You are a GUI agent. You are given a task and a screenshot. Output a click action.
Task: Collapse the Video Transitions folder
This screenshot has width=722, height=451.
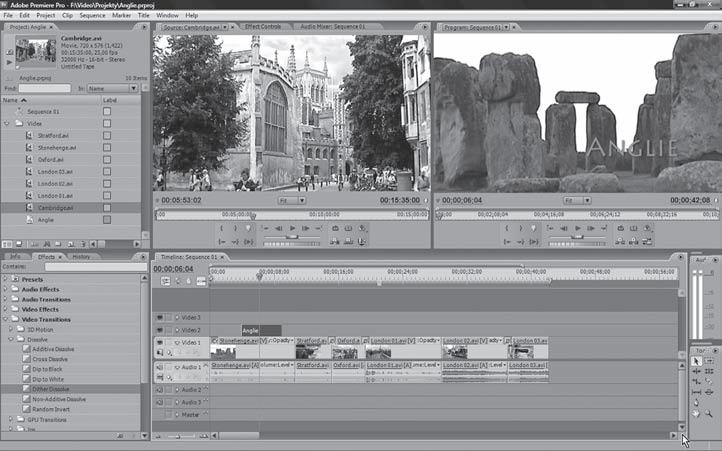point(6,319)
